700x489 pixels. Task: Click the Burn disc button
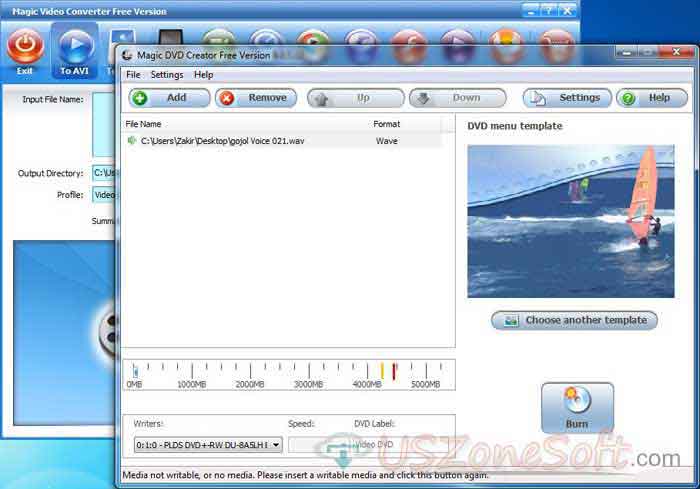[x=577, y=408]
